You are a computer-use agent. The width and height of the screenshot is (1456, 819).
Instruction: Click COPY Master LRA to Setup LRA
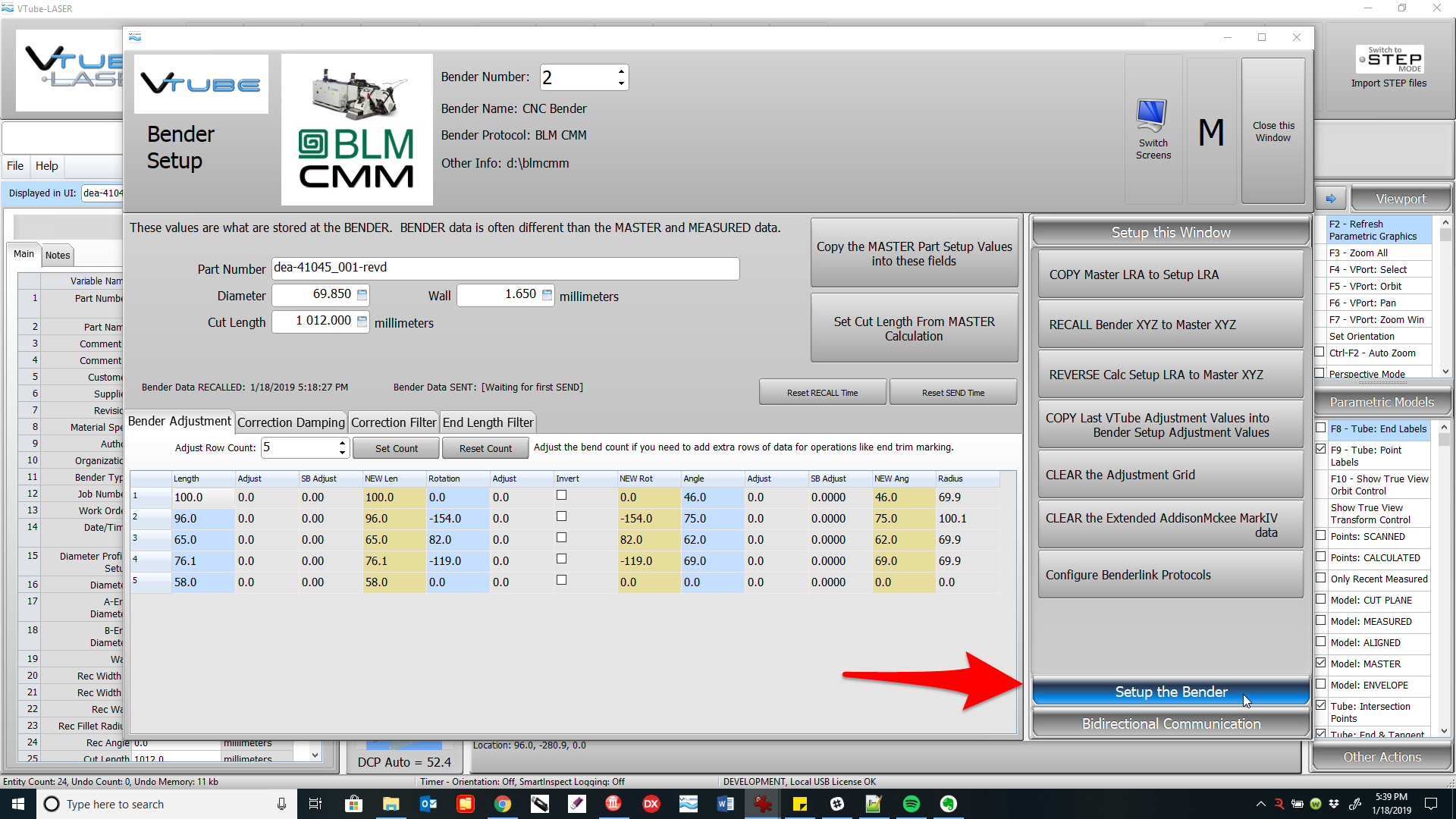click(x=1170, y=275)
